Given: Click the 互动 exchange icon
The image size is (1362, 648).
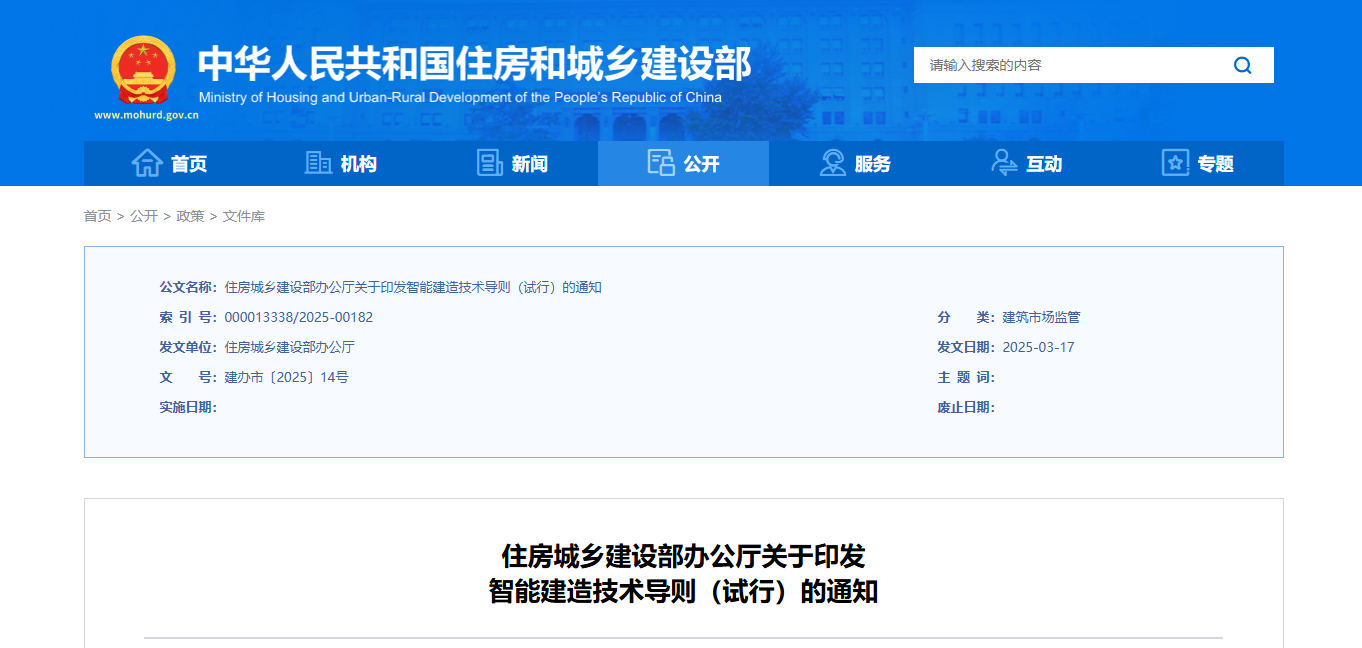Looking at the screenshot, I should click(x=1004, y=163).
